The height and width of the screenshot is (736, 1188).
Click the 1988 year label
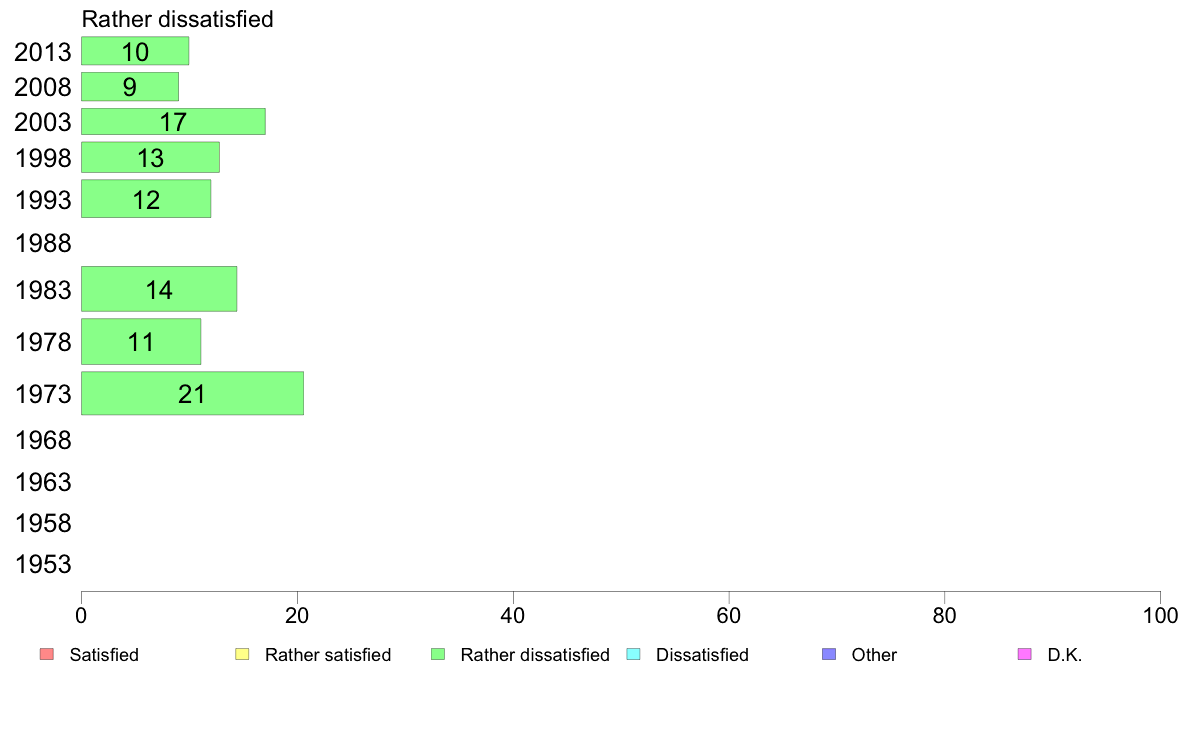(x=43, y=243)
